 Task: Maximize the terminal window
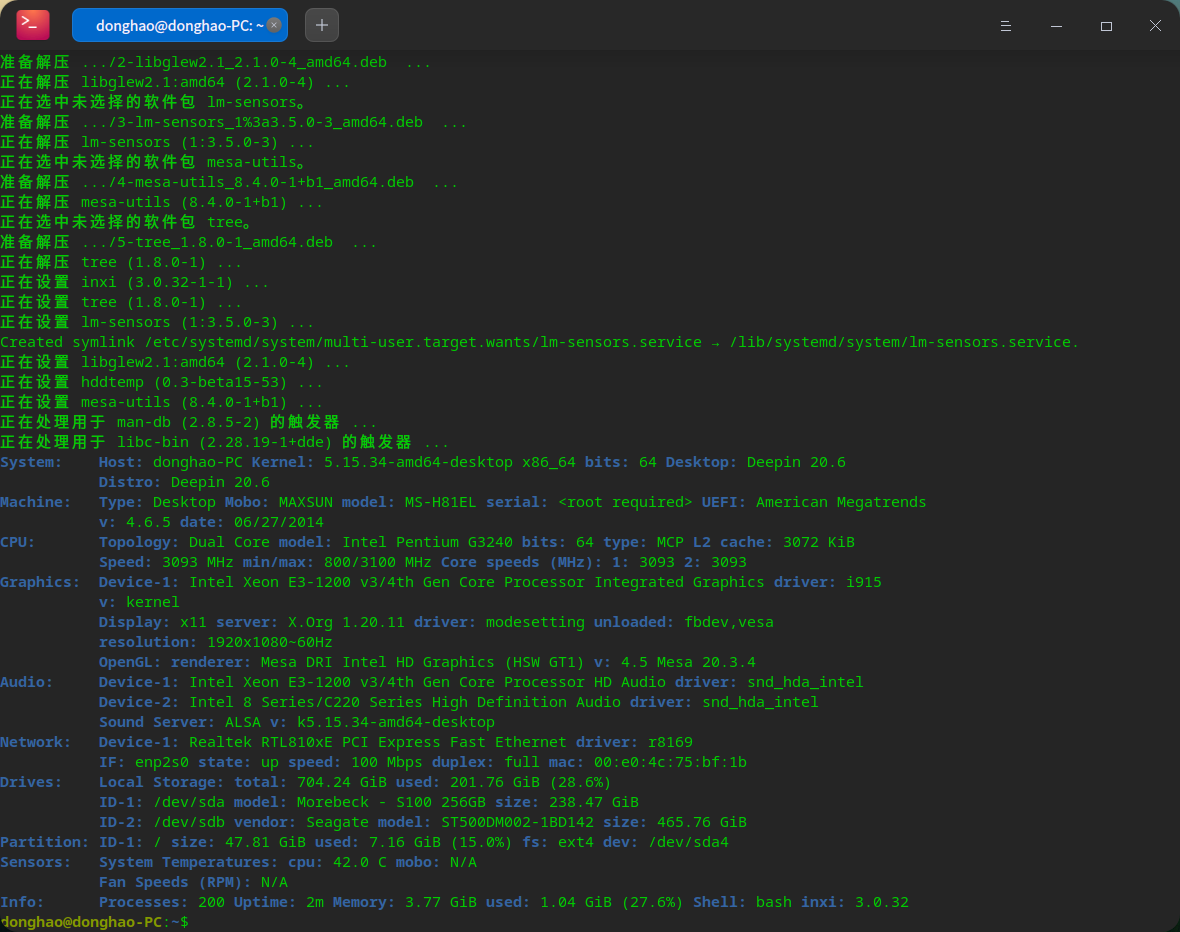pos(1106,24)
